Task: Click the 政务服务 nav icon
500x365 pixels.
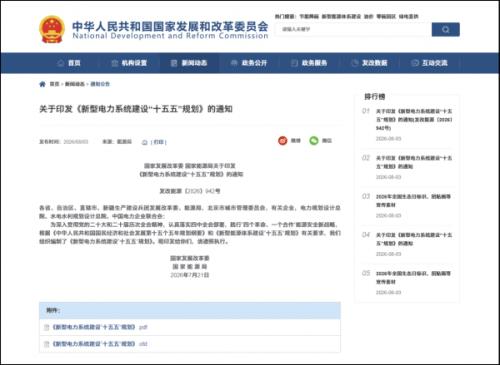Action: click(294, 63)
